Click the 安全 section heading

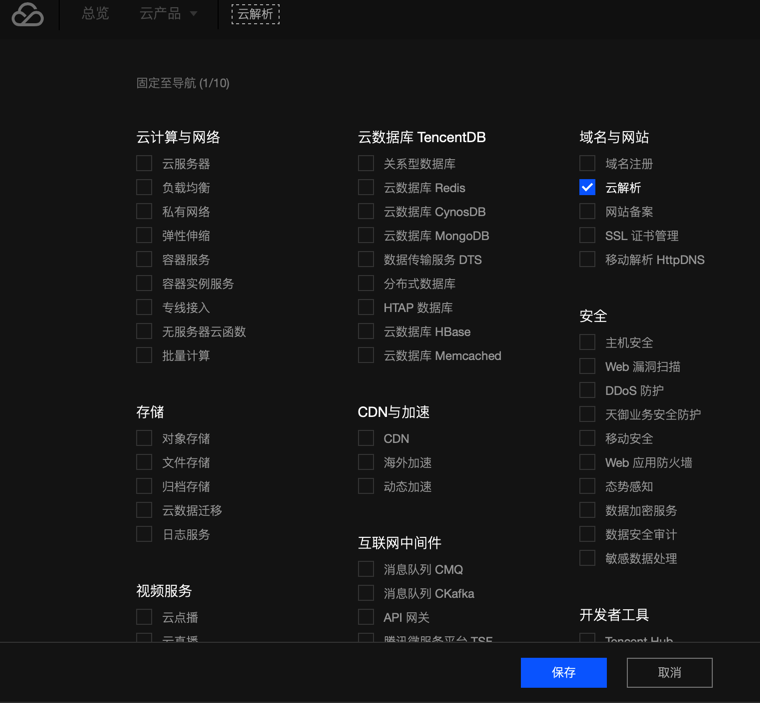pos(593,316)
